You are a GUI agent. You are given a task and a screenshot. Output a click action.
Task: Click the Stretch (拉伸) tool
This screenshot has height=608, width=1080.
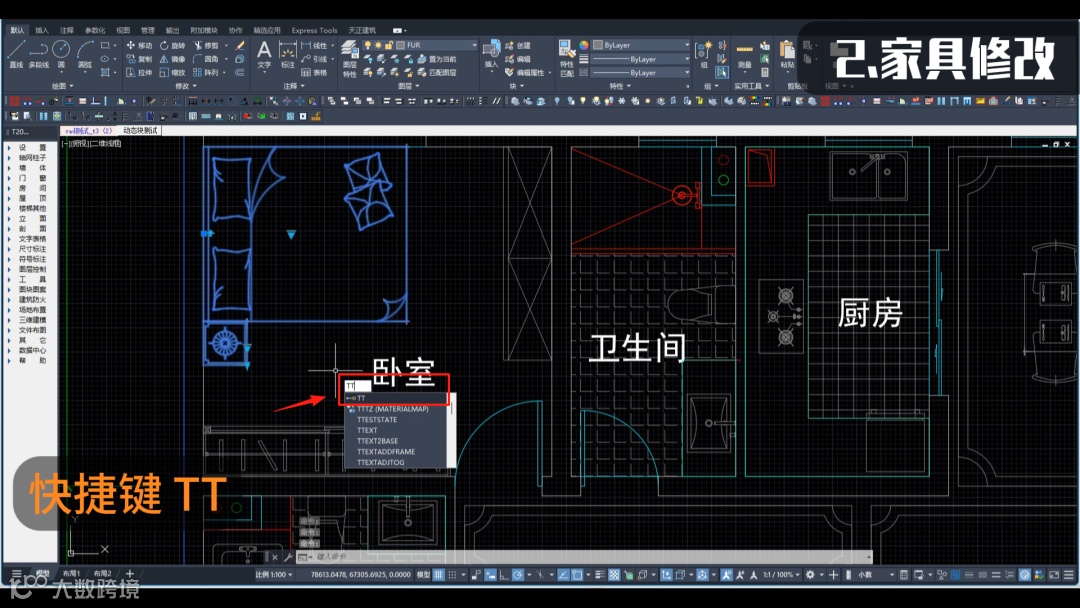pyautogui.click(x=139, y=72)
